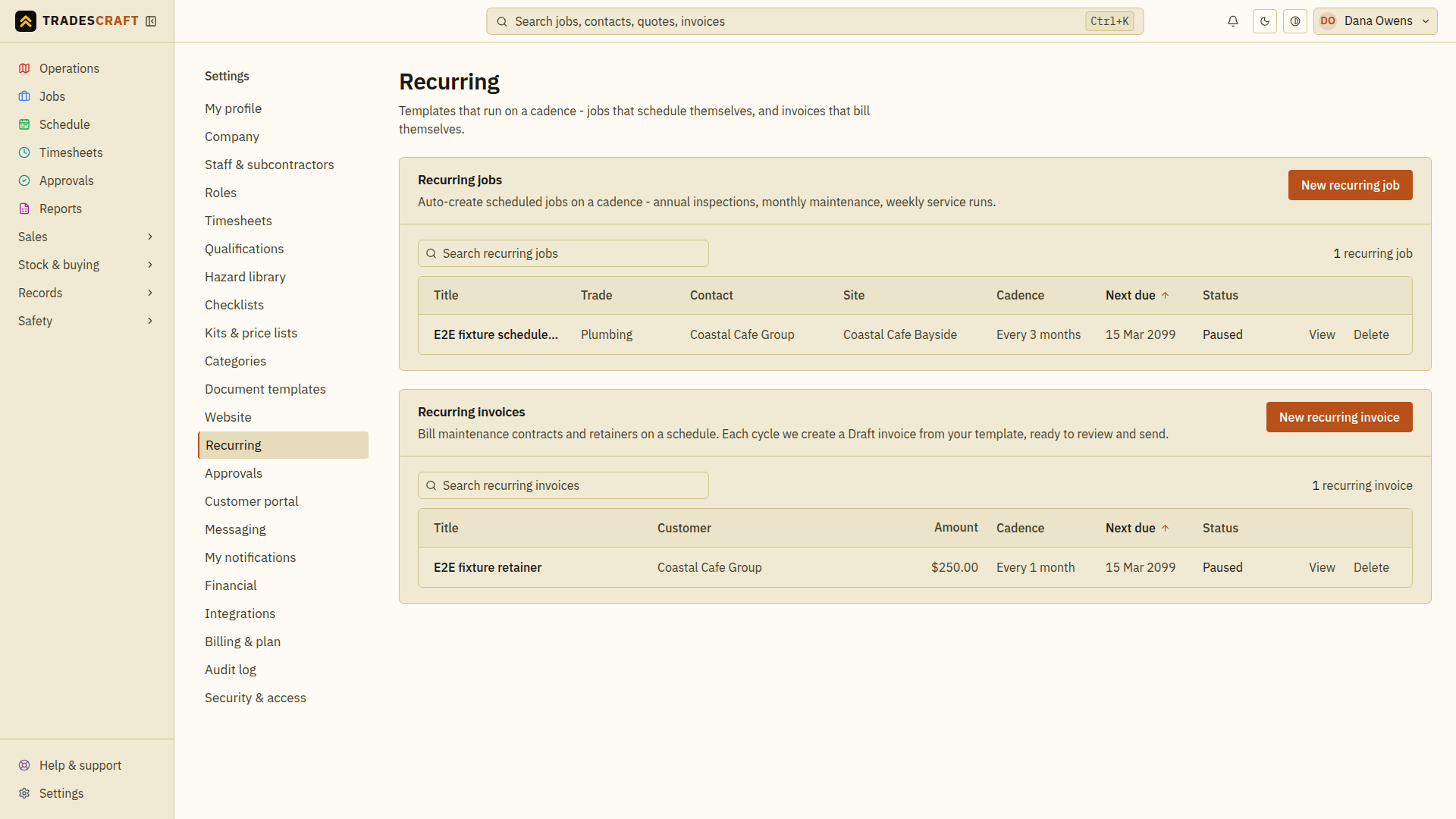Expand the Safety section
The image size is (1456, 819).
pyautogui.click(x=87, y=321)
